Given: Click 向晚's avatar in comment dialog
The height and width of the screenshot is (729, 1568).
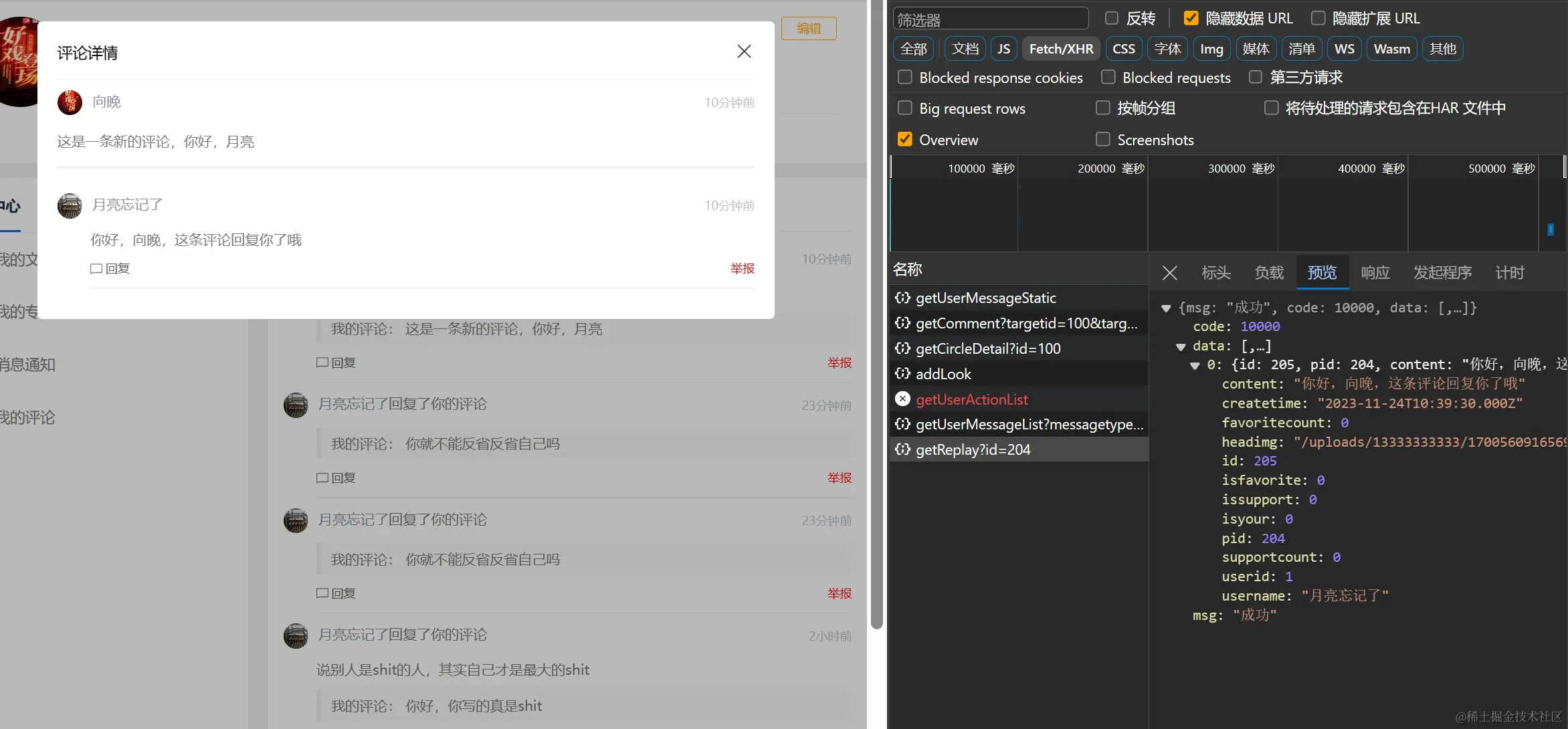Looking at the screenshot, I should 70,102.
